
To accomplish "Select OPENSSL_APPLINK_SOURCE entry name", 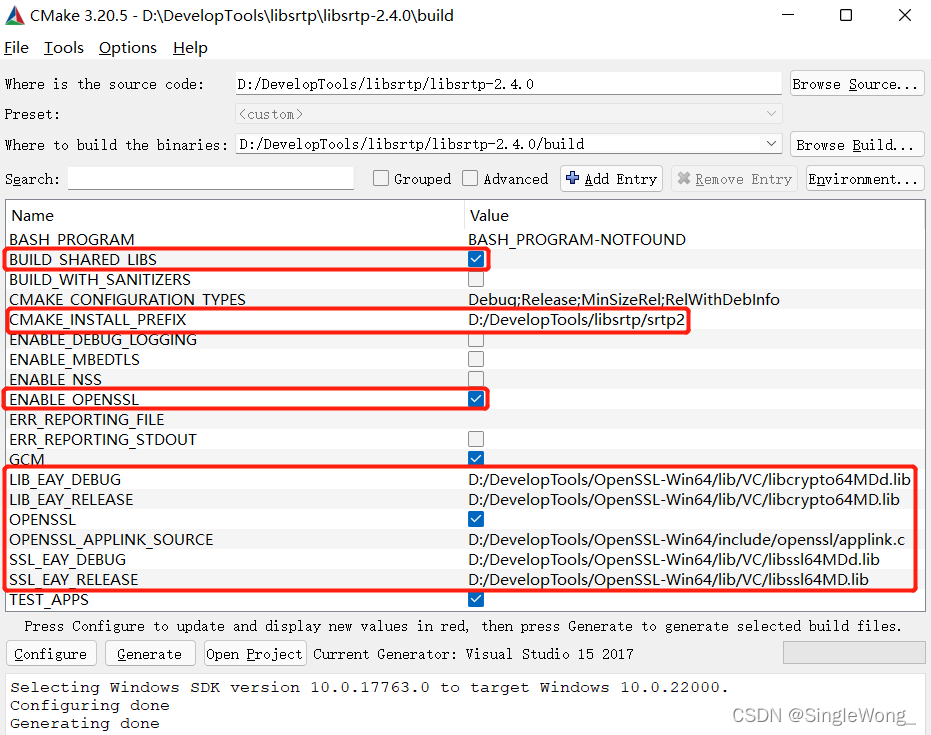I will pos(111,540).
